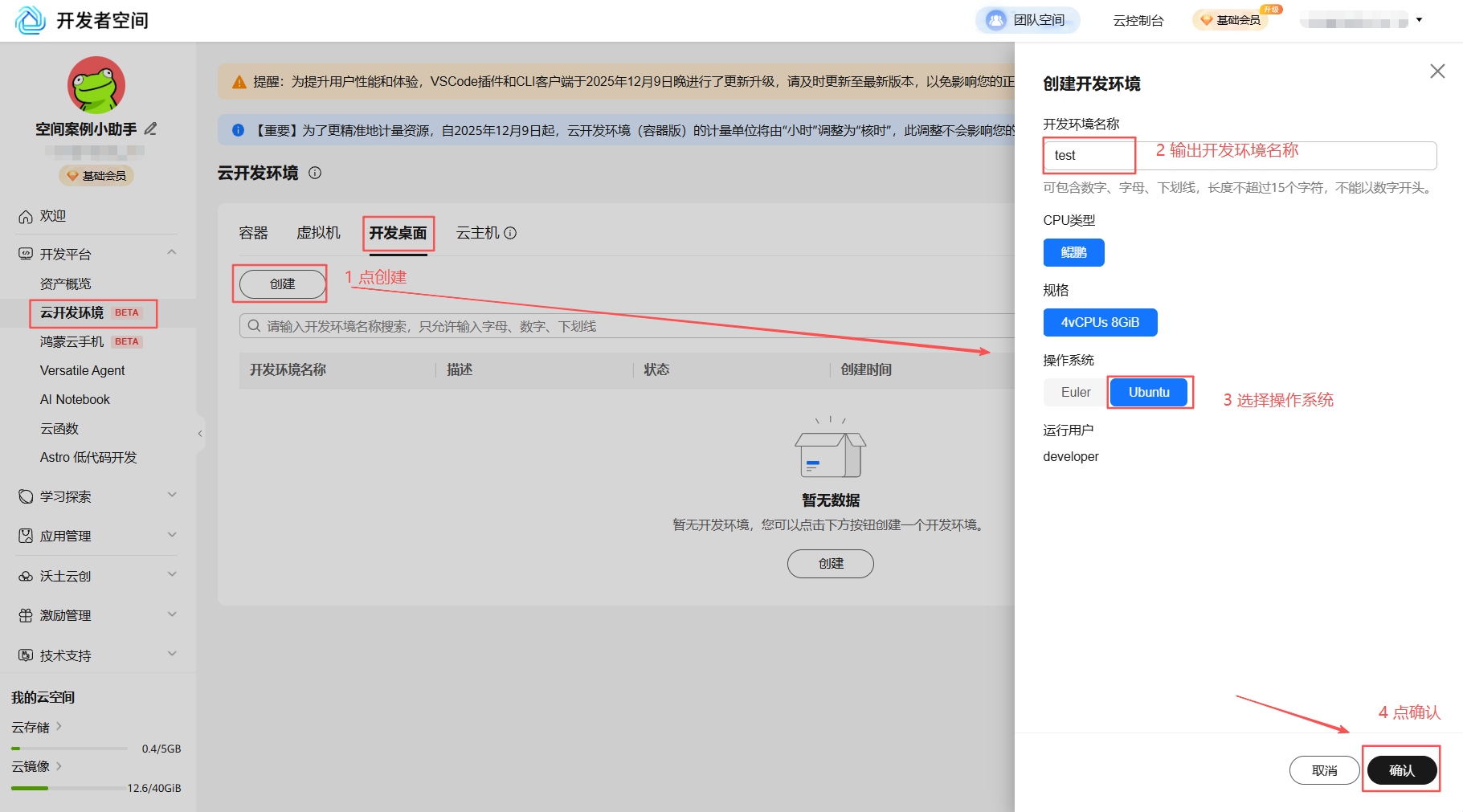Click the development environment name input field
1463x812 pixels.
pyautogui.click(x=1089, y=155)
